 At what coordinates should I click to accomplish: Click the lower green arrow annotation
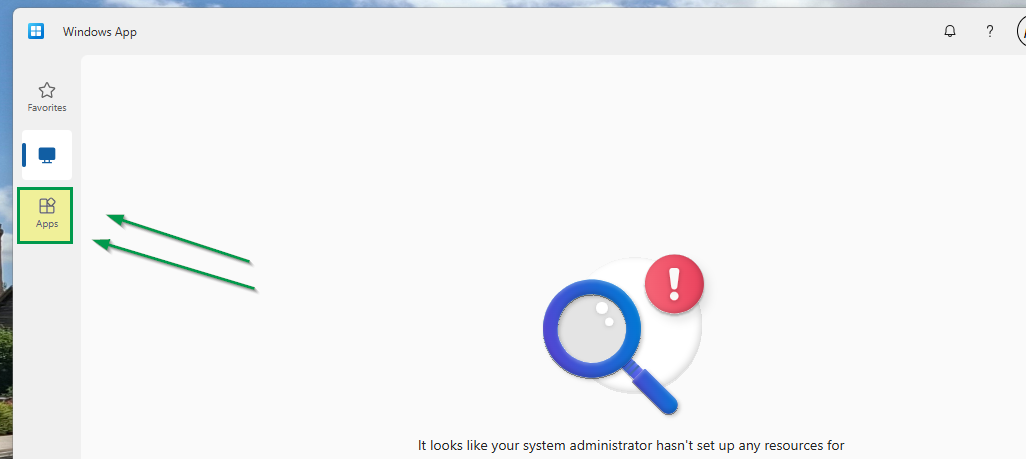pyautogui.click(x=174, y=265)
